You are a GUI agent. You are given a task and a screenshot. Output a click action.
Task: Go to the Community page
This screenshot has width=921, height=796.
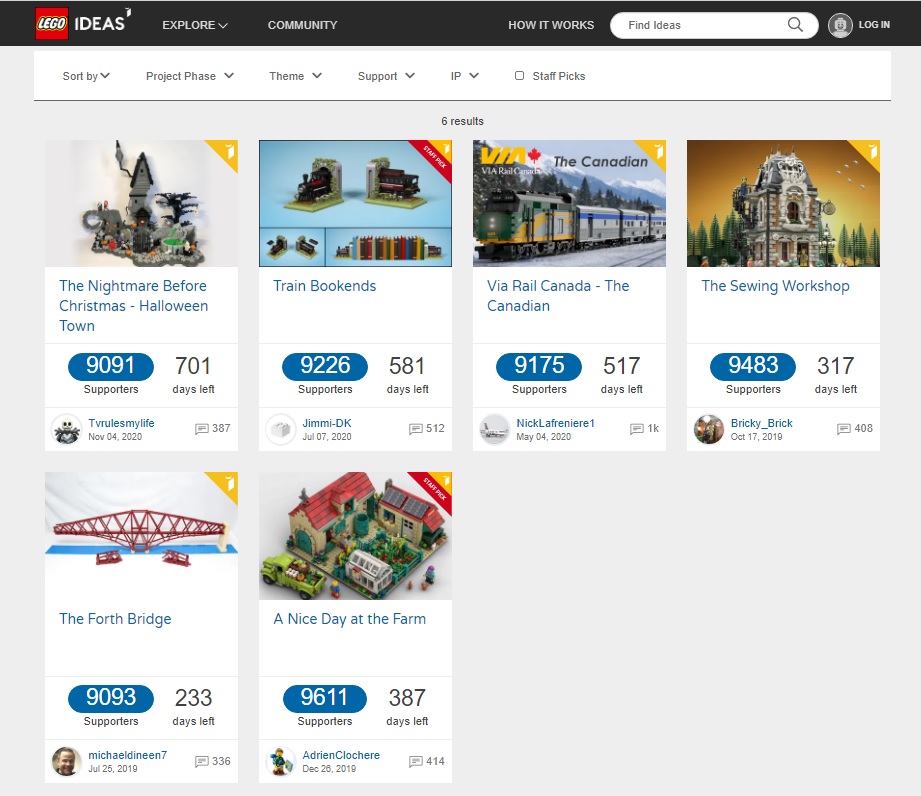302,25
